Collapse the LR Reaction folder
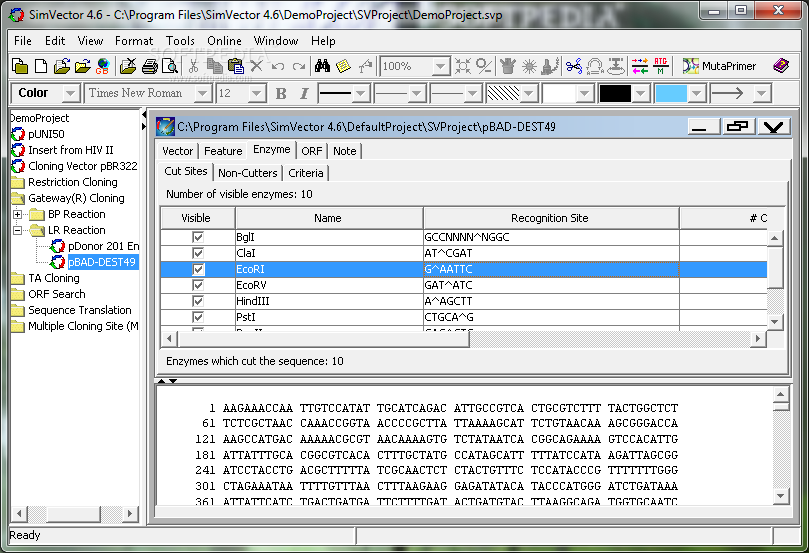This screenshot has height=553, width=809. coord(18,230)
